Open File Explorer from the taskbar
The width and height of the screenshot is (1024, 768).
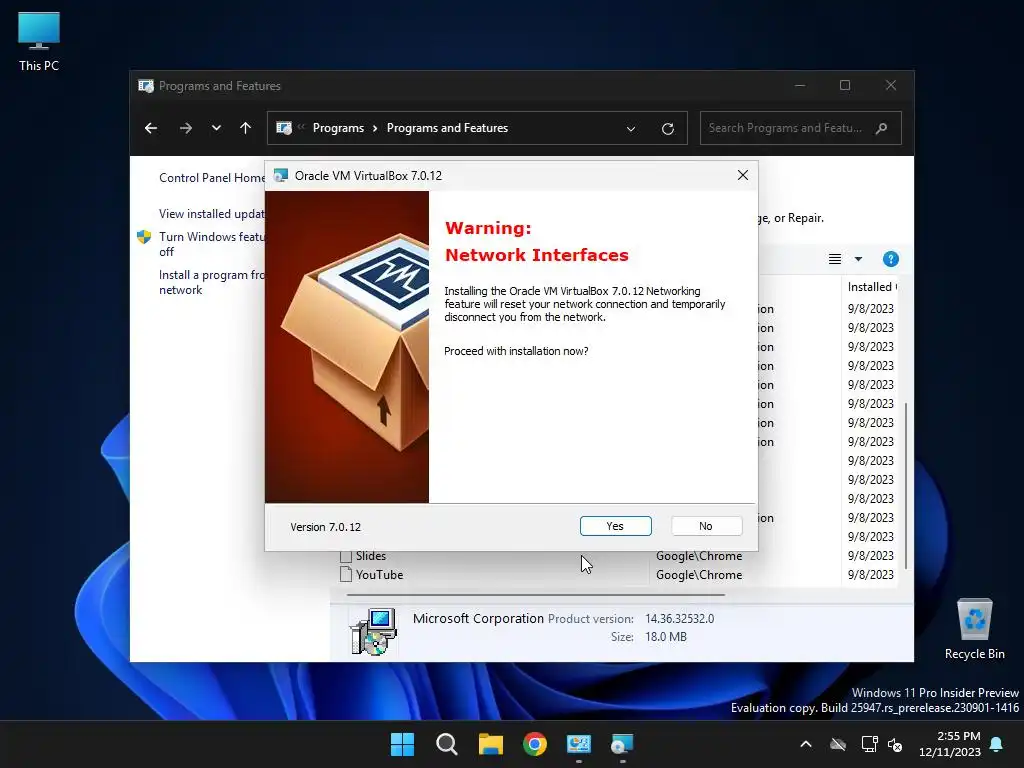pos(490,744)
